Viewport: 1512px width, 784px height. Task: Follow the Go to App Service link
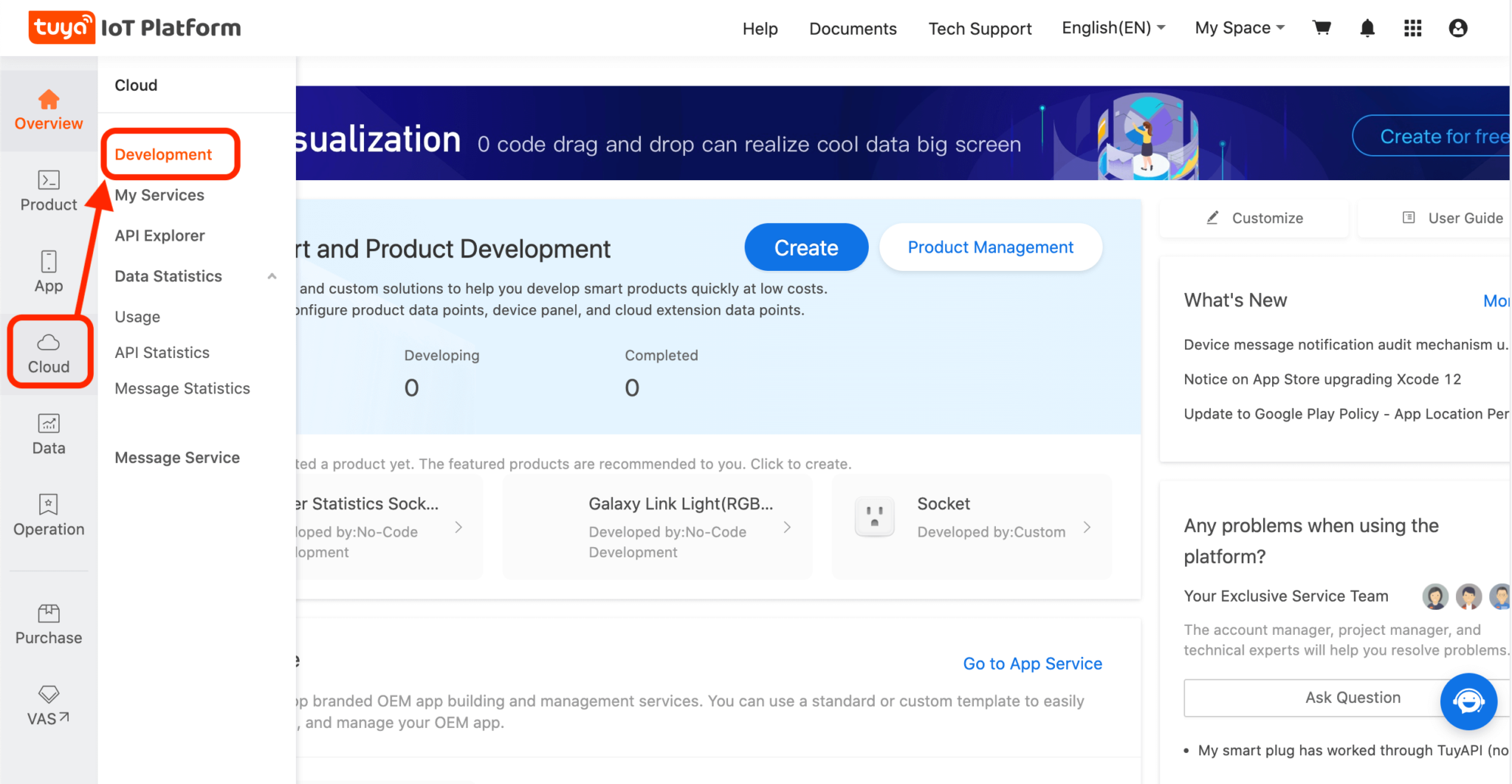tap(1031, 663)
